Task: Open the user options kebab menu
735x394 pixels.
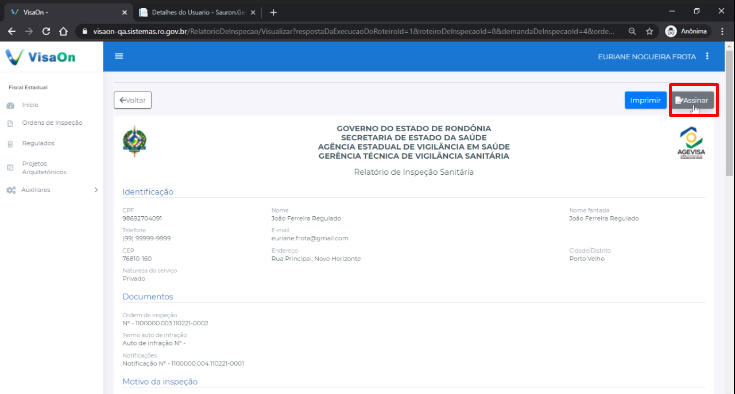Action: pos(707,56)
